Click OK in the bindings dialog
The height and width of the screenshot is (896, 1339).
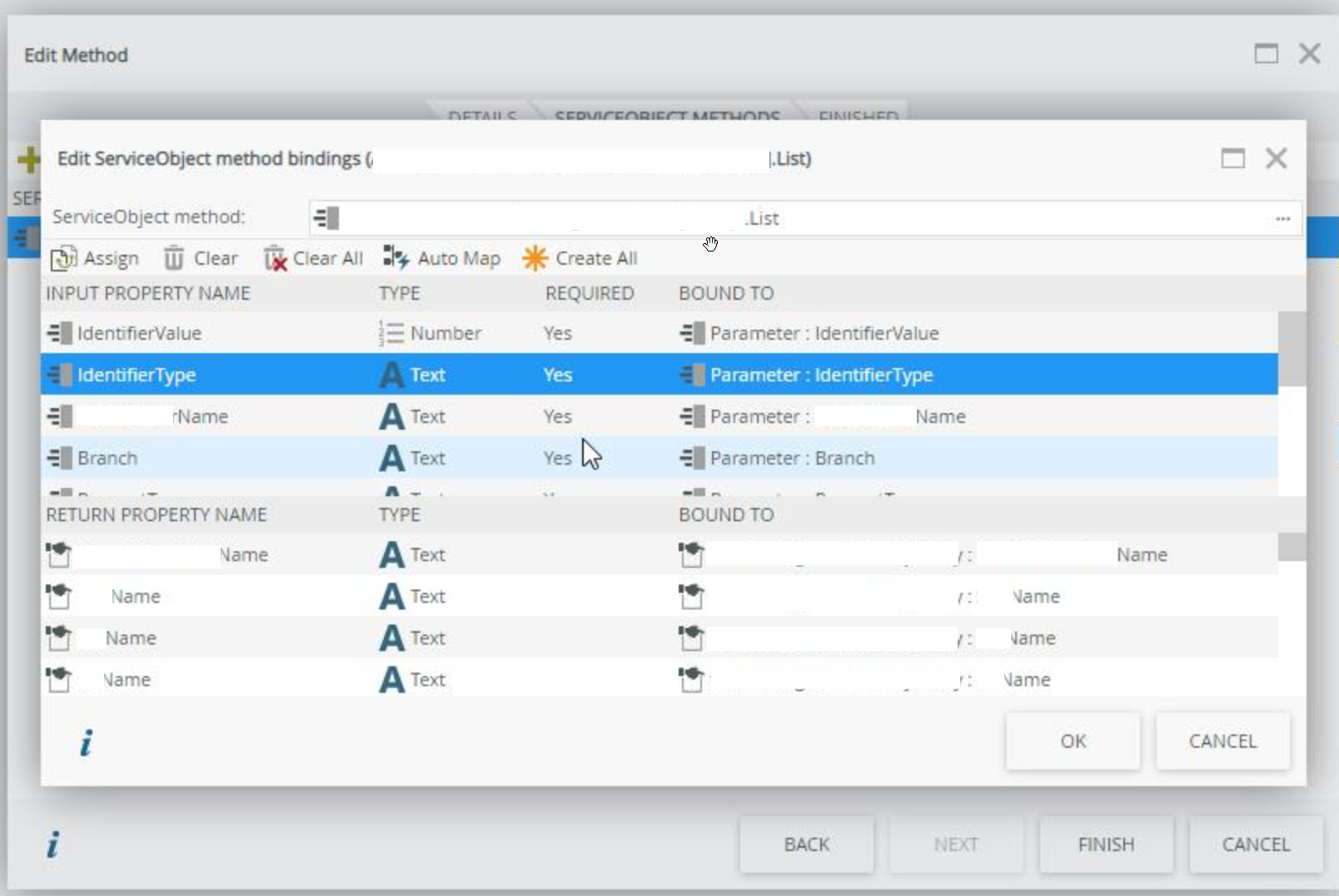click(x=1073, y=741)
